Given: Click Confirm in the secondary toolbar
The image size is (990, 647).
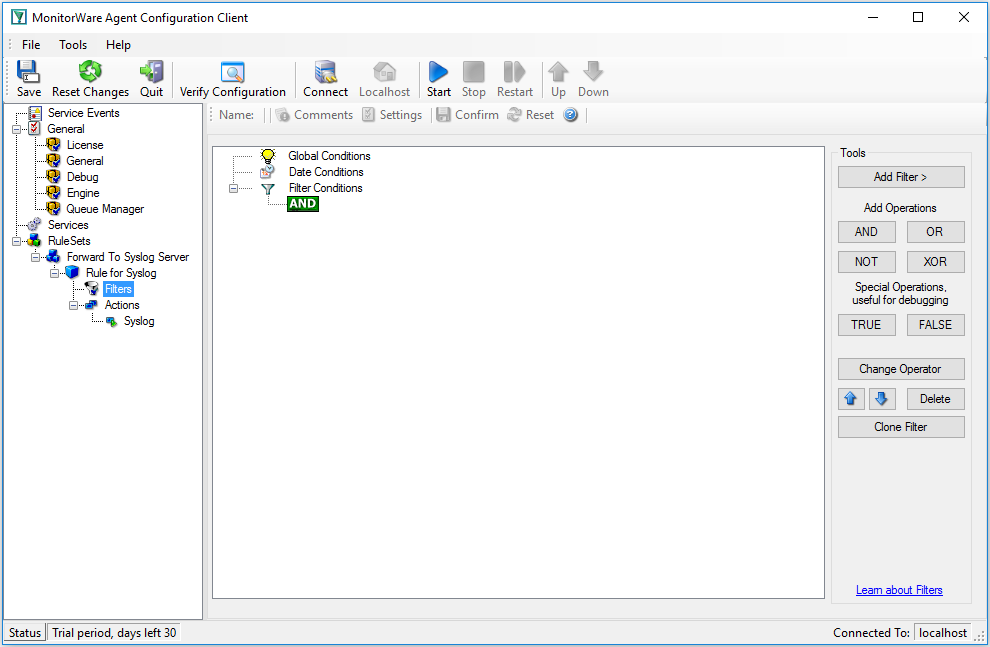Looking at the screenshot, I should 468,115.
